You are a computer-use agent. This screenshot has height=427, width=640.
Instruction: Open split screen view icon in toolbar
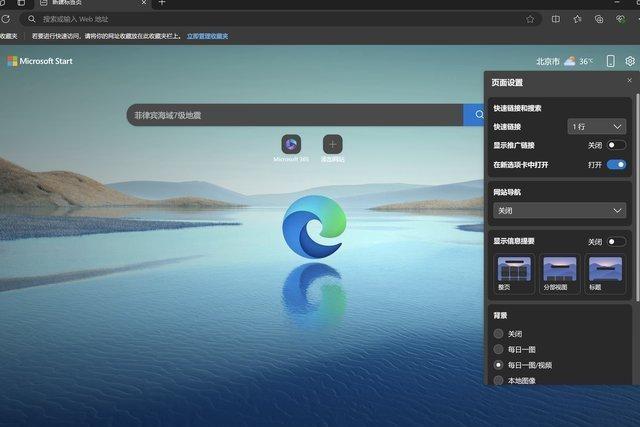pos(556,19)
